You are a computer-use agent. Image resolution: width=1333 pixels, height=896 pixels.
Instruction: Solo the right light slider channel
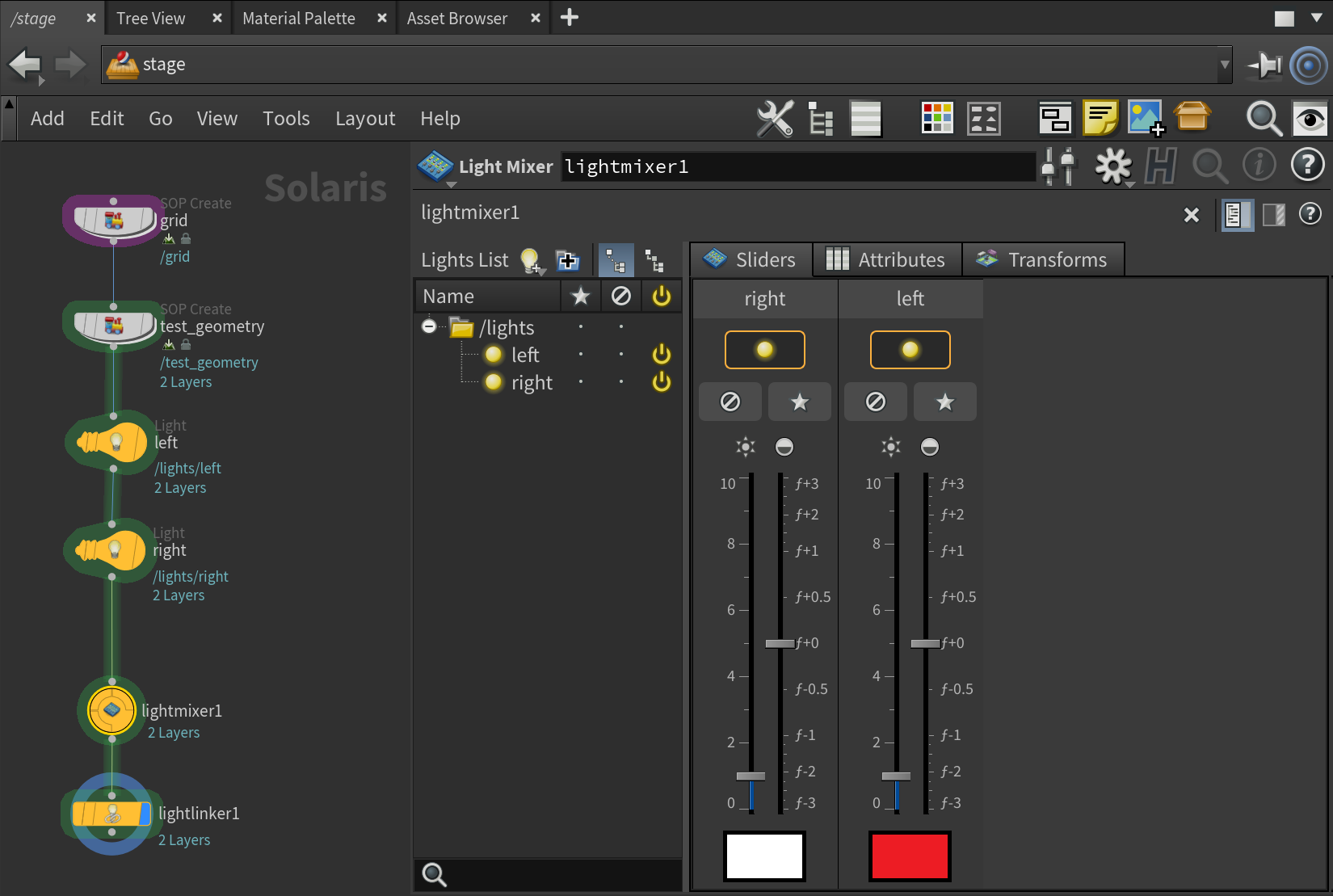[800, 402]
